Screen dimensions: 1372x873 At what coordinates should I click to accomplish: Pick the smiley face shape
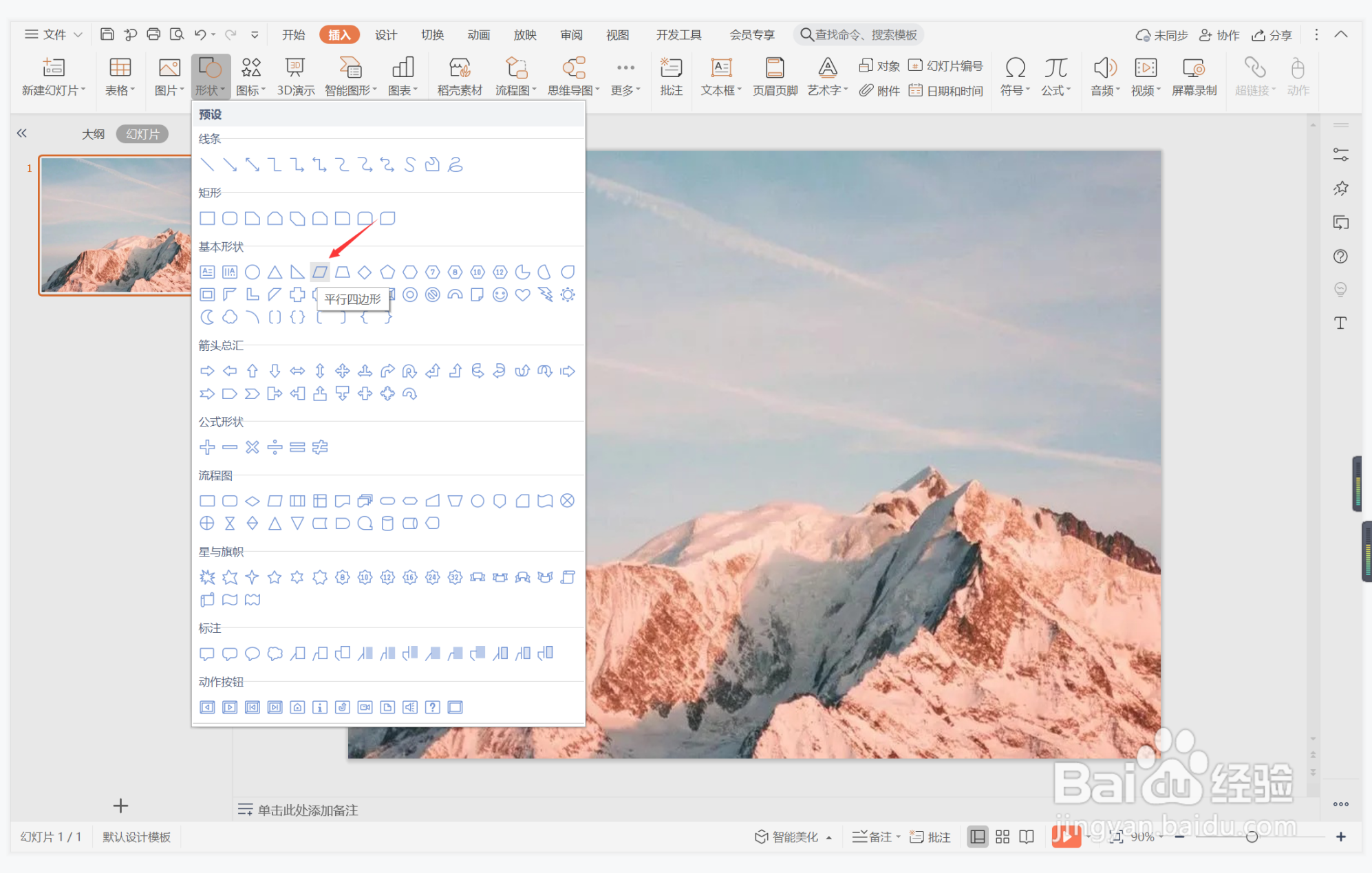tap(500, 295)
